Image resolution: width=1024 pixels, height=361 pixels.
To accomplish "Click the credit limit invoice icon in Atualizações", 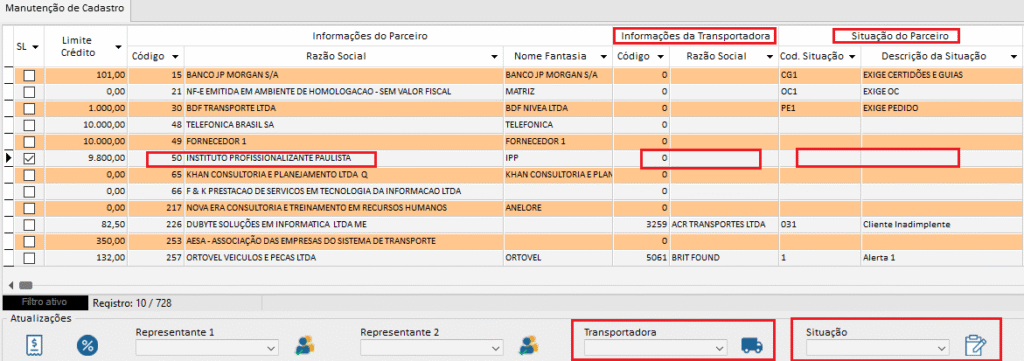I will click(x=35, y=345).
